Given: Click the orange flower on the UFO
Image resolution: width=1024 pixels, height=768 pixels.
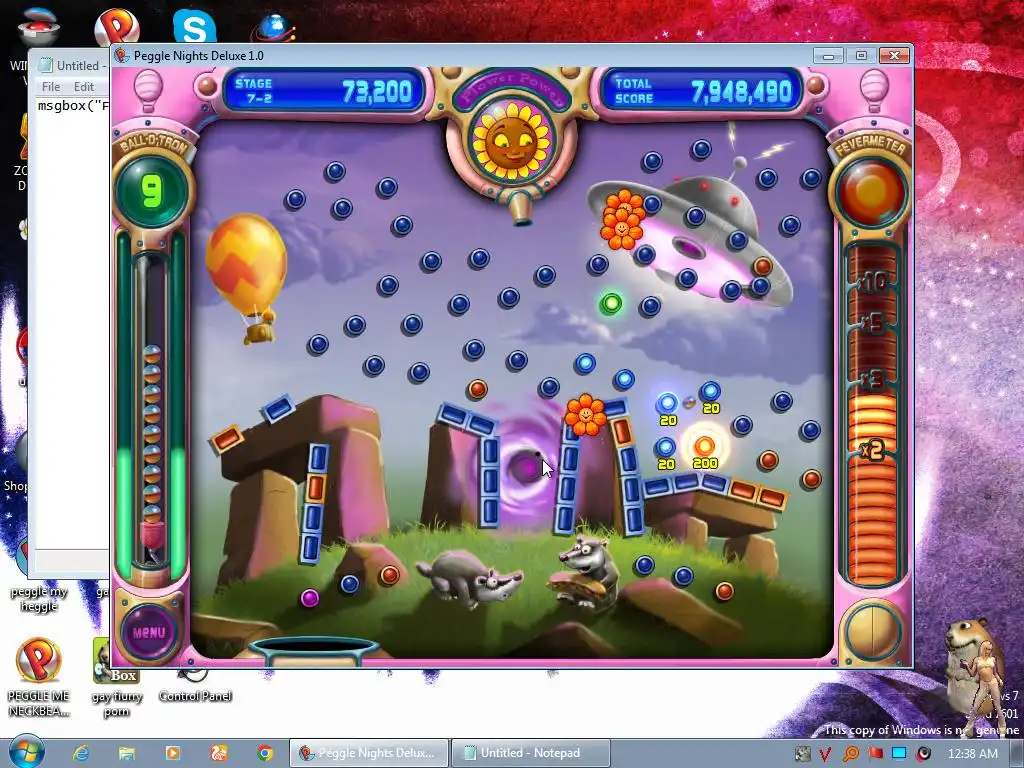Looking at the screenshot, I should click(x=622, y=219).
